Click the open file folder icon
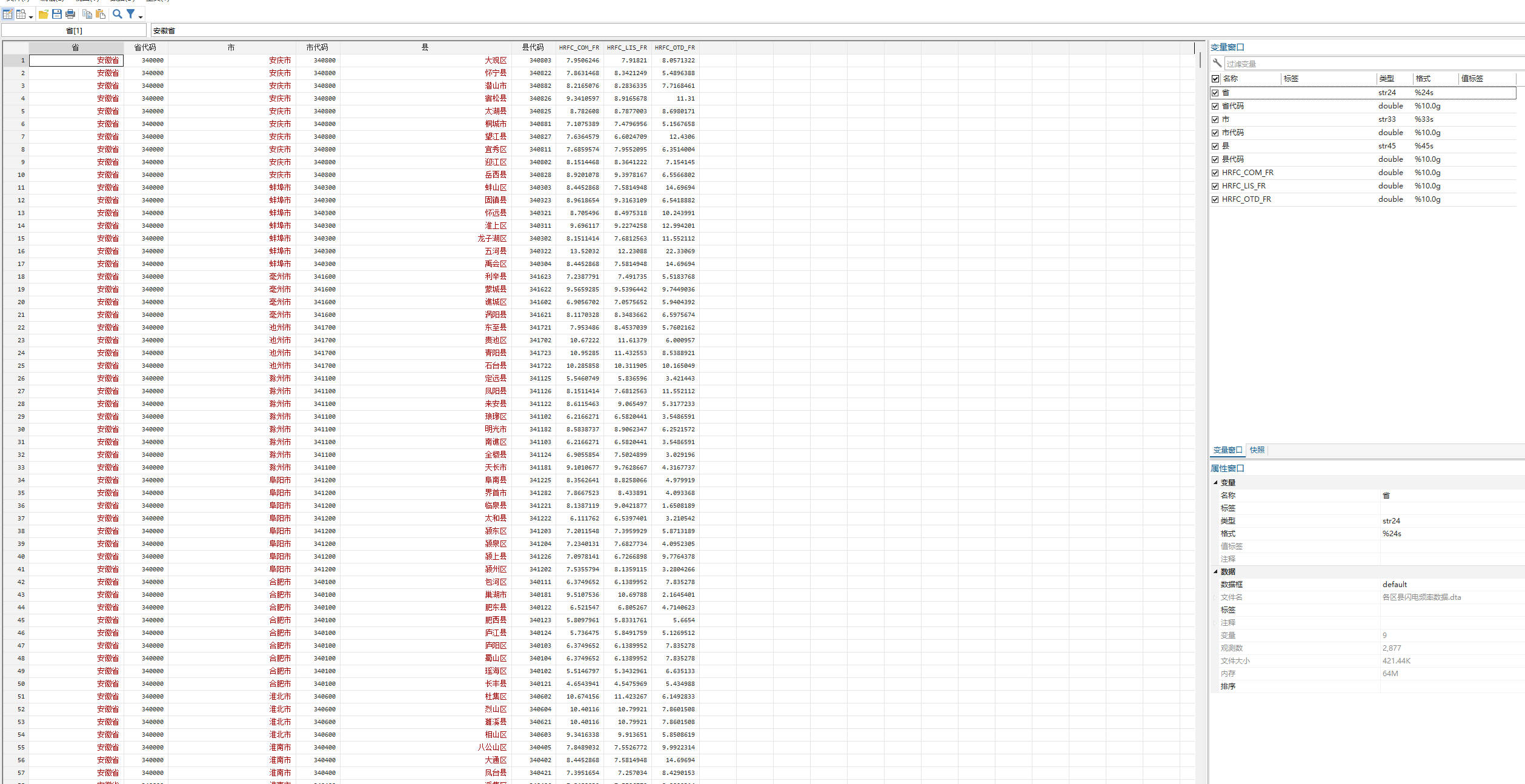The image size is (1525, 784). point(44,14)
